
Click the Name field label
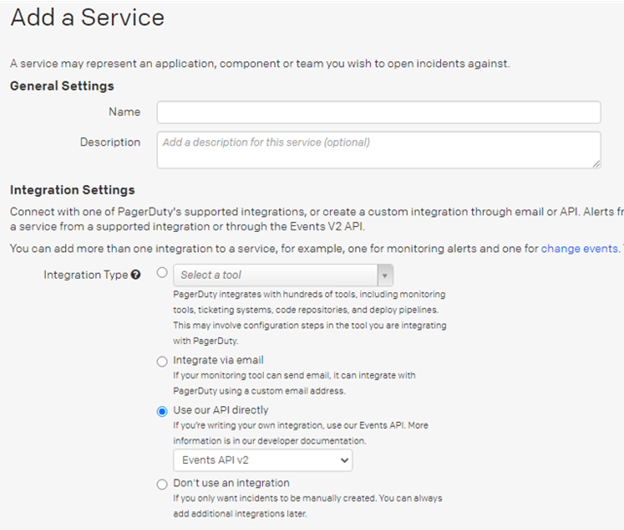125,112
